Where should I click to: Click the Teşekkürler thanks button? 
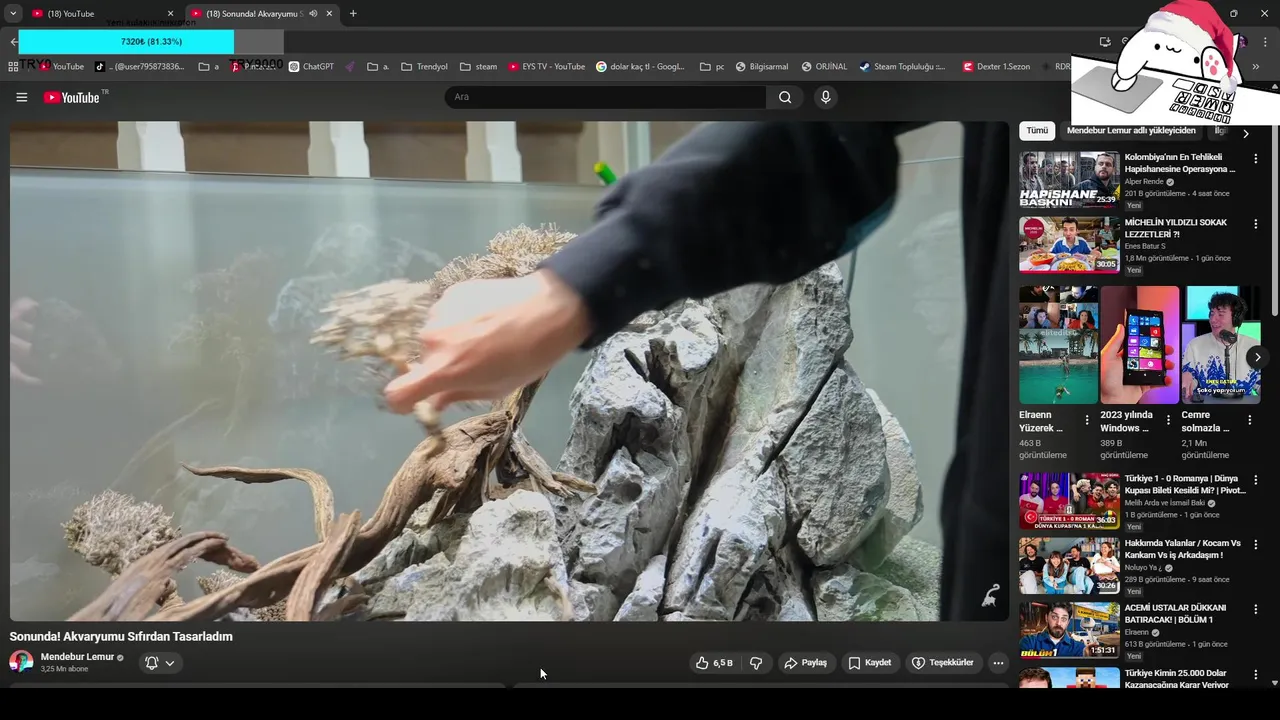coord(942,663)
